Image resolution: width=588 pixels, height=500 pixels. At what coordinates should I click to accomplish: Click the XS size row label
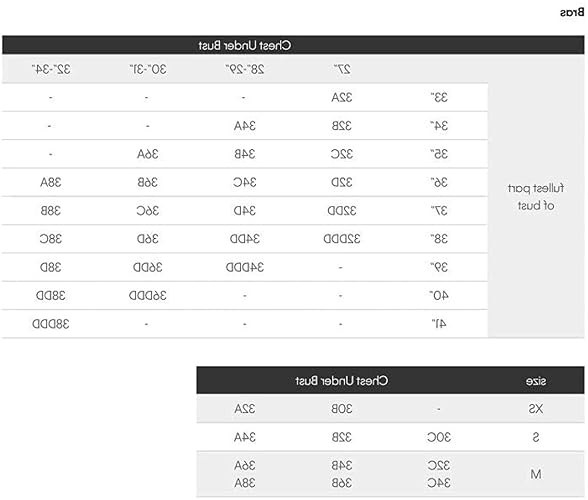[x=536, y=409]
